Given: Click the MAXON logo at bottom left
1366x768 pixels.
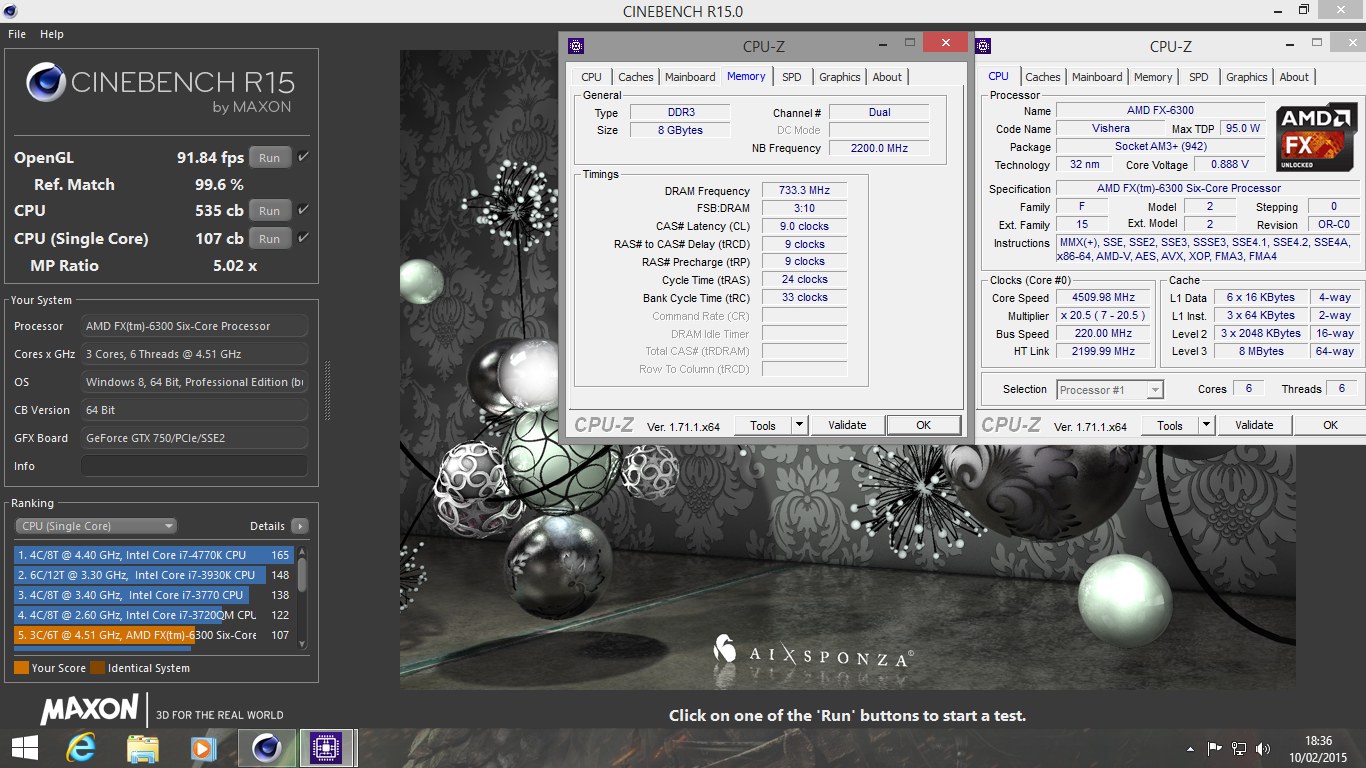Looking at the screenshot, I should 89,710.
